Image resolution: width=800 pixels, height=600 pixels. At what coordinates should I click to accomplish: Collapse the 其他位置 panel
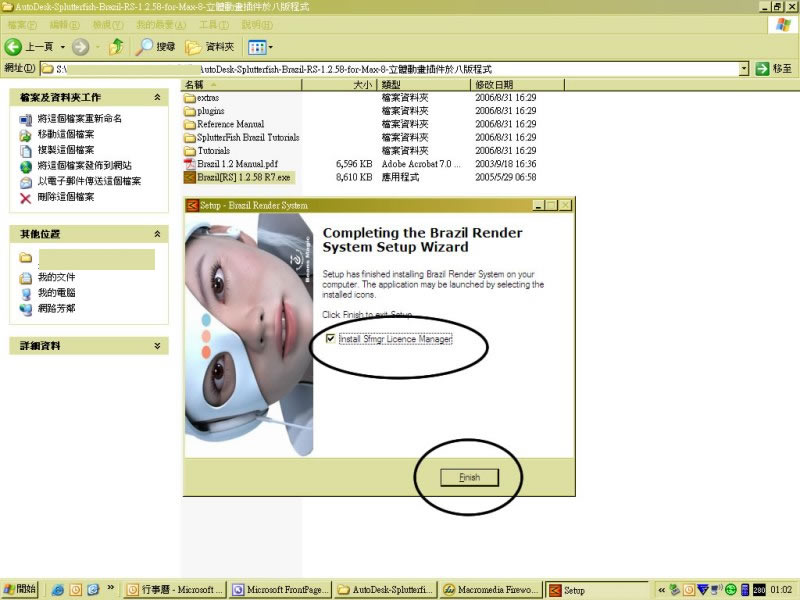click(158, 234)
